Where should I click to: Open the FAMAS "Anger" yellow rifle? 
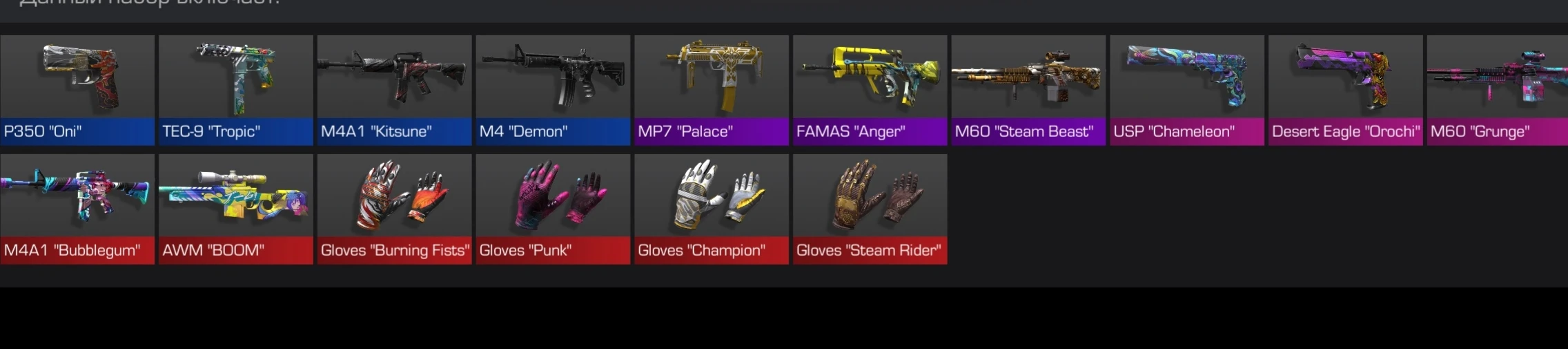870,90
